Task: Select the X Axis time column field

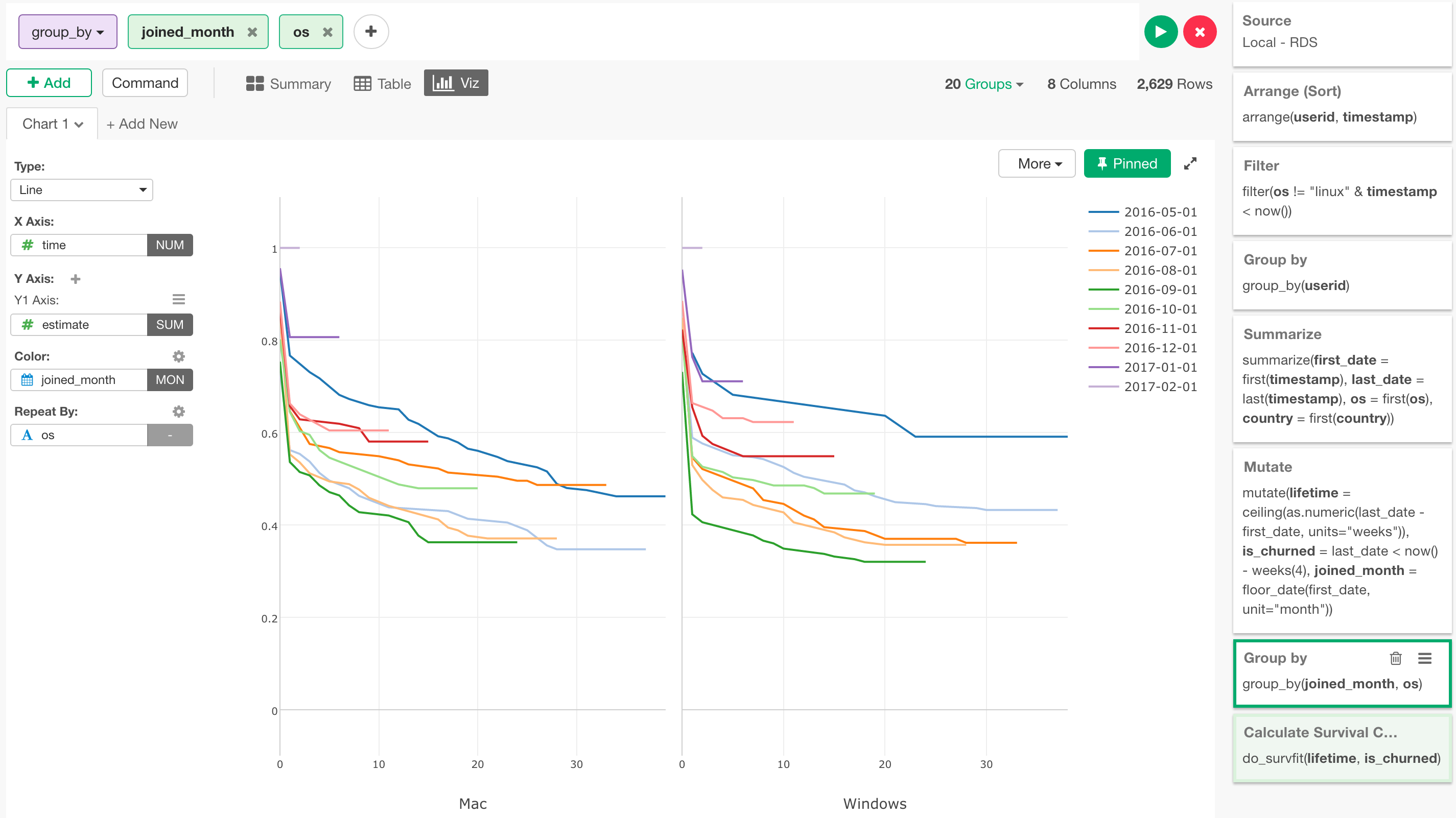Action: pyautogui.click(x=79, y=245)
